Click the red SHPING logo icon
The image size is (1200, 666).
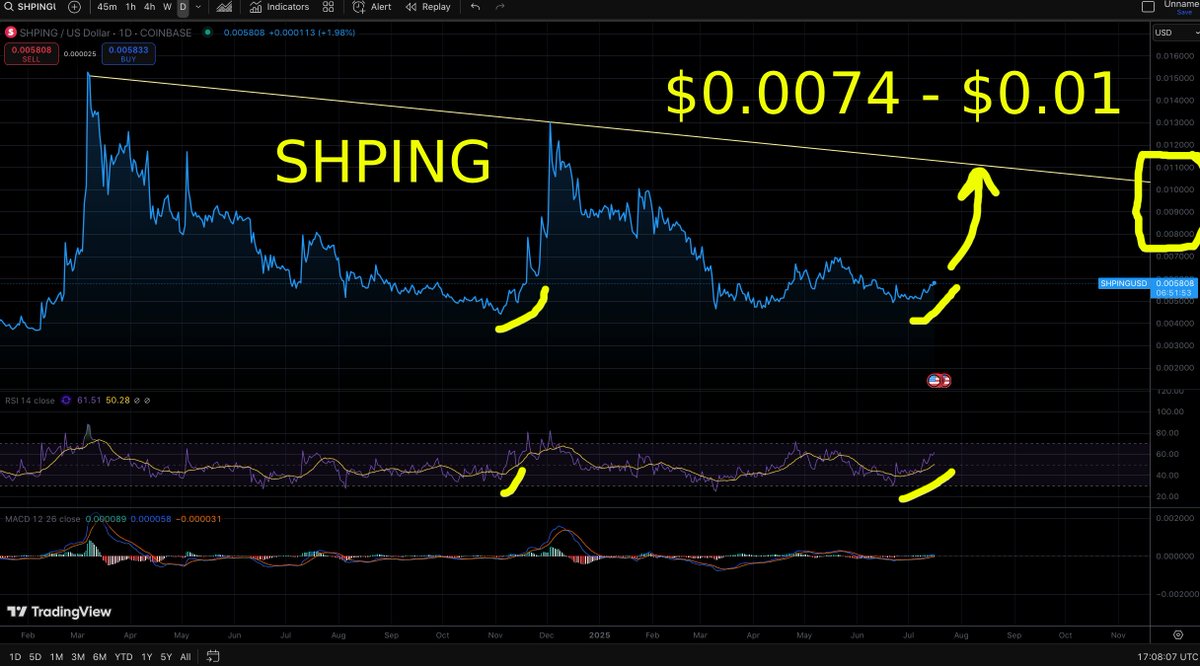[12, 32]
